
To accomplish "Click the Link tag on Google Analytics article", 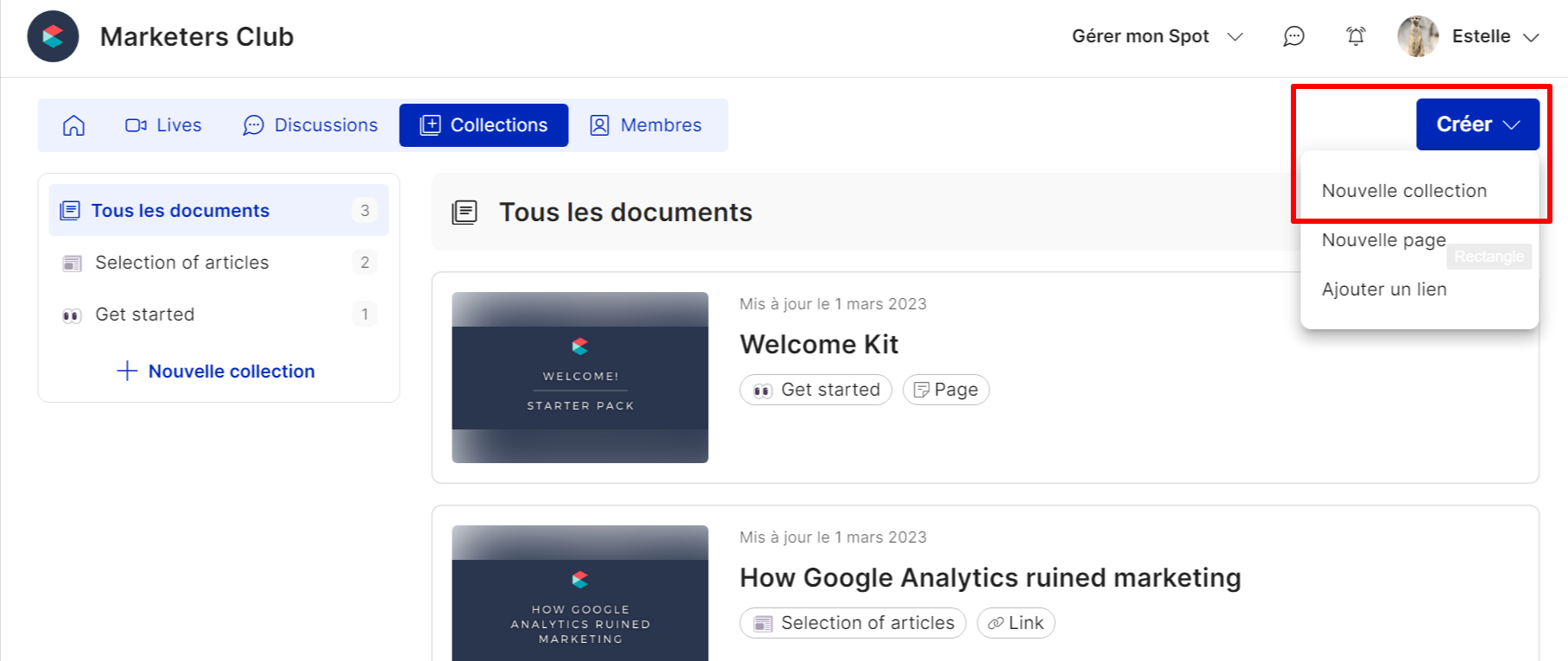I will coord(1015,623).
